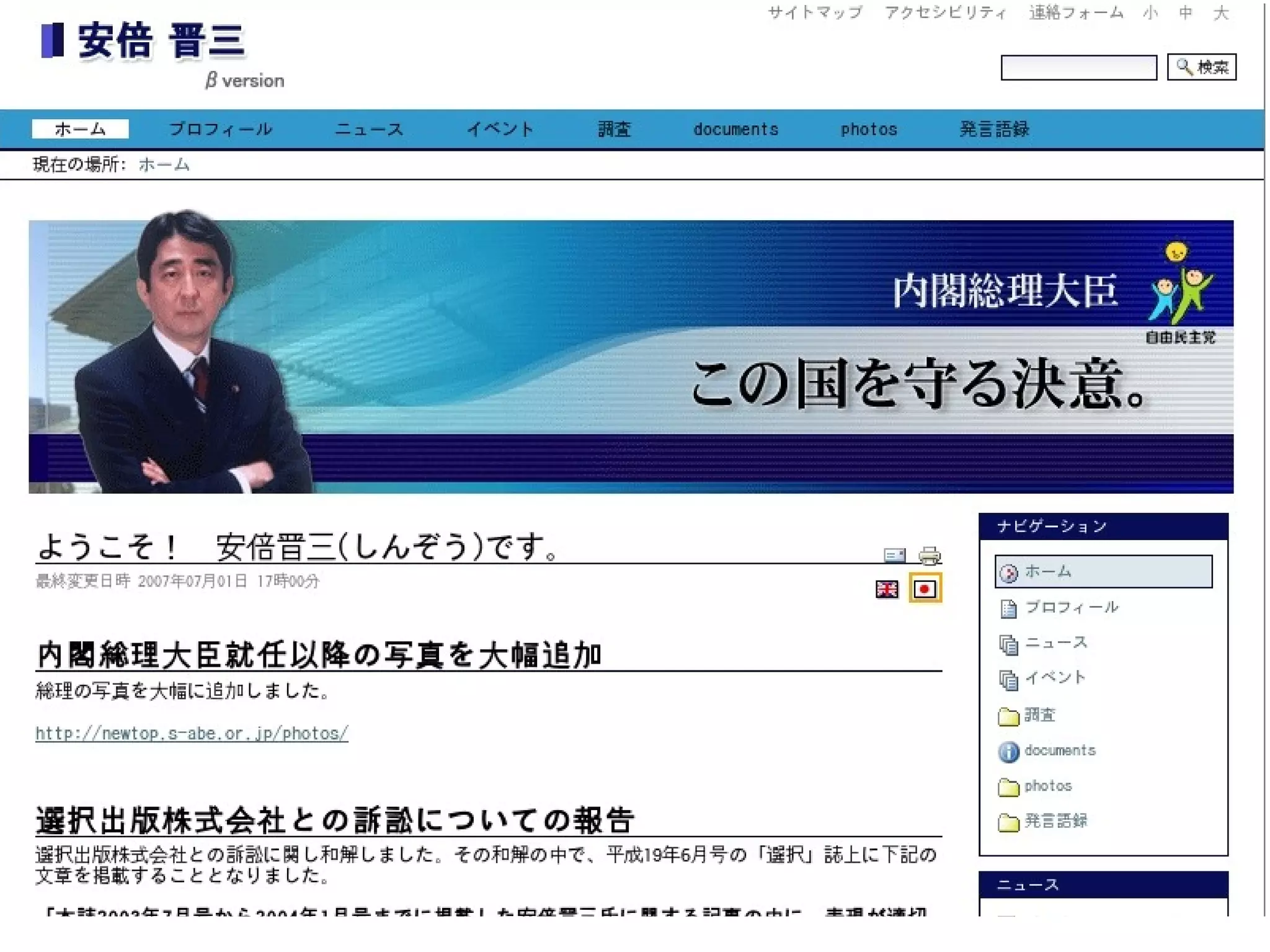Click the envelope send-page icon
Viewport: 1270px width, 952px height.
click(894, 555)
